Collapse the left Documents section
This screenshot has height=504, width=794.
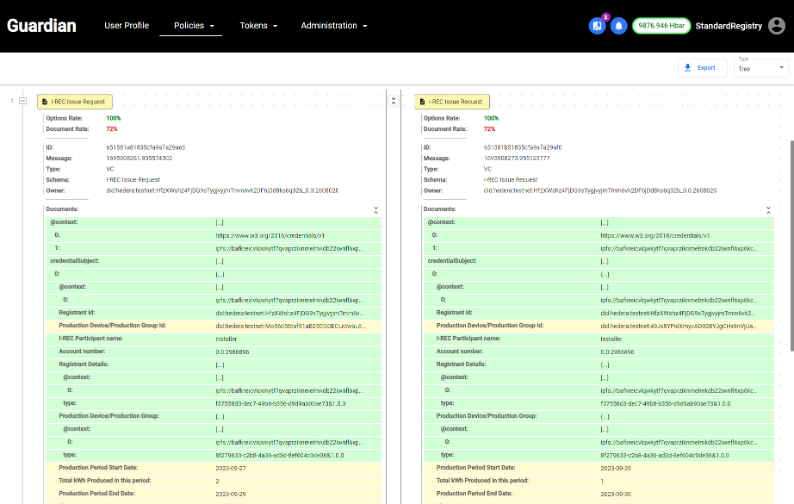pyautogui.click(x=375, y=210)
